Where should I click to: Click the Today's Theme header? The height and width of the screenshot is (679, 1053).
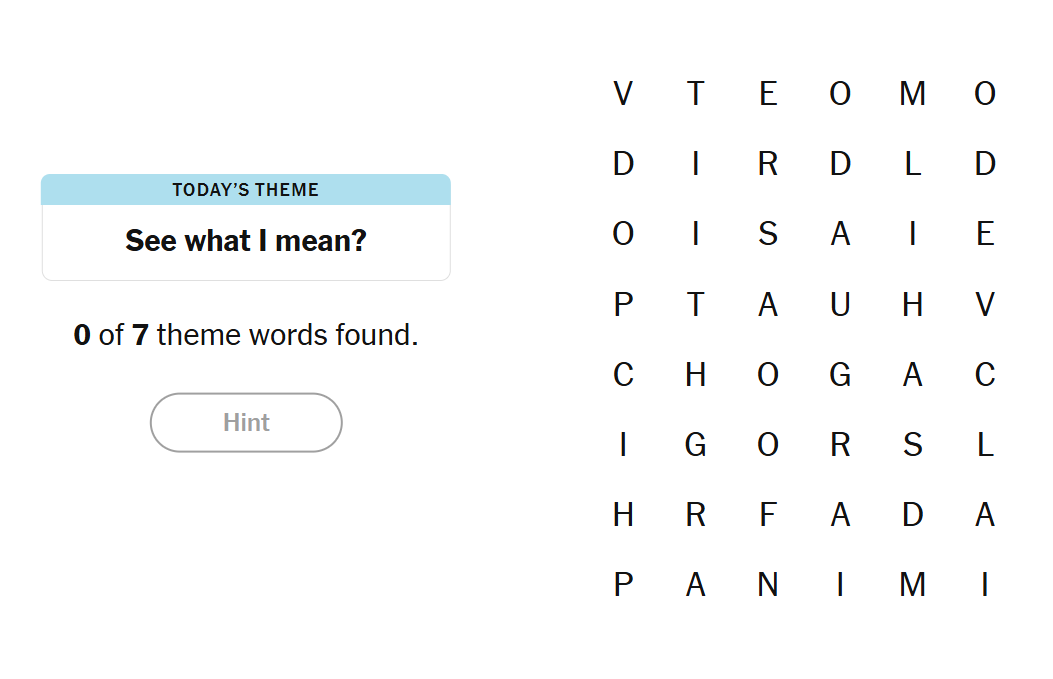click(x=246, y=190)
